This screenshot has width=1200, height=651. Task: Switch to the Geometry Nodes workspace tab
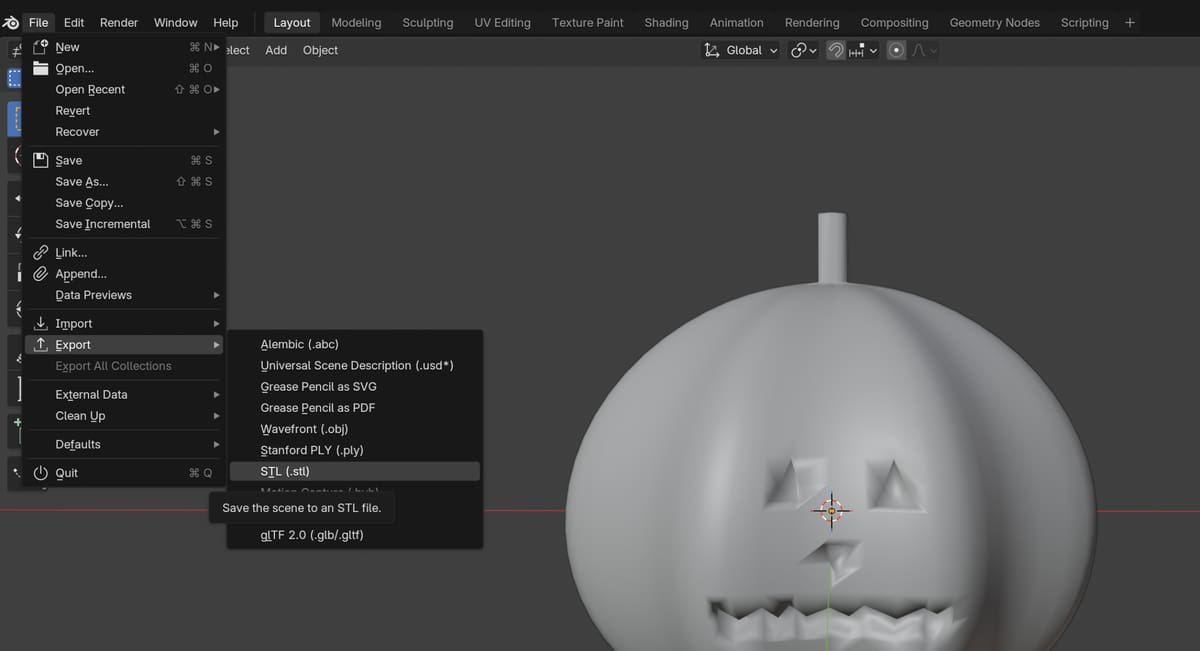tap(994, 22)
